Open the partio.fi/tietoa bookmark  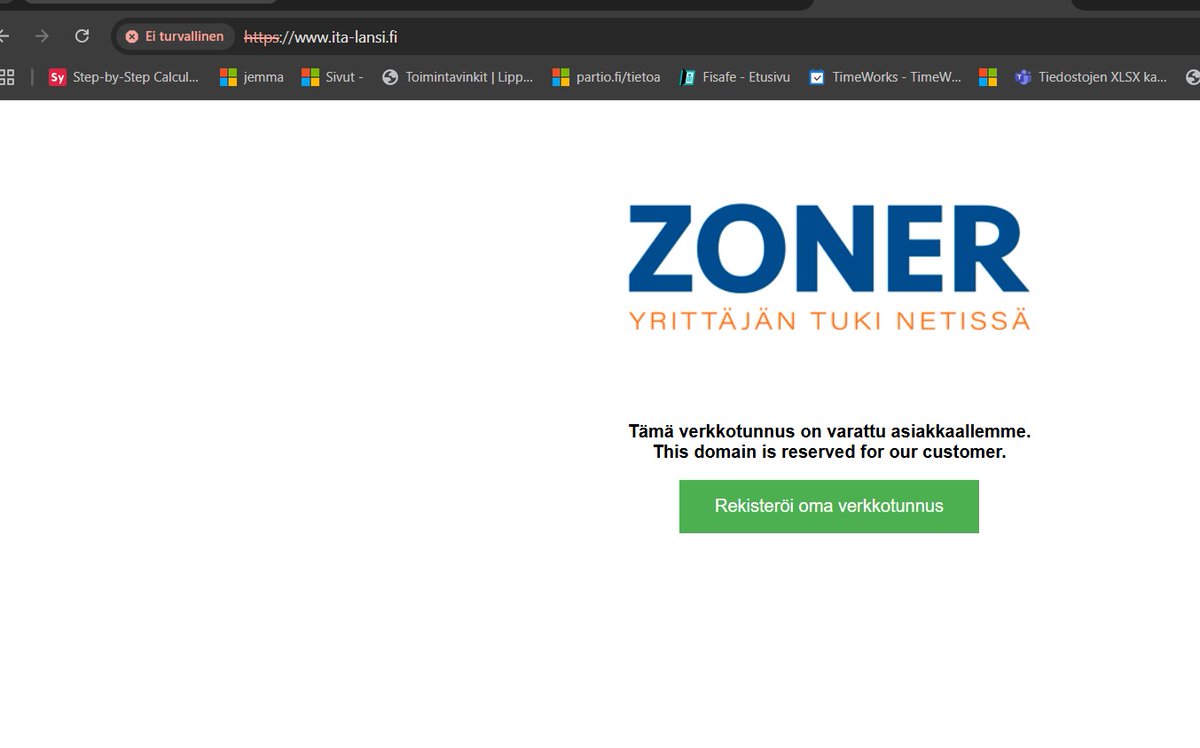click(606, 76)
